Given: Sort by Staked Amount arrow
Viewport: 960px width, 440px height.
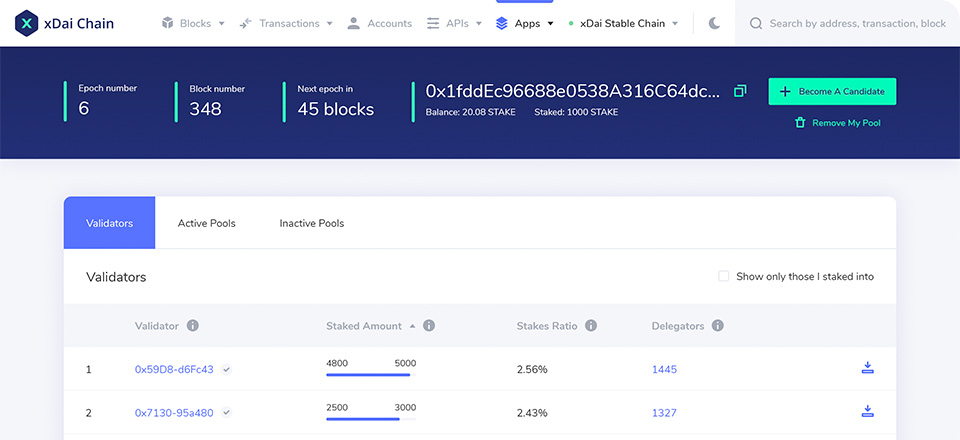Looking at the screenshot, I should click(x=412, y=326).
